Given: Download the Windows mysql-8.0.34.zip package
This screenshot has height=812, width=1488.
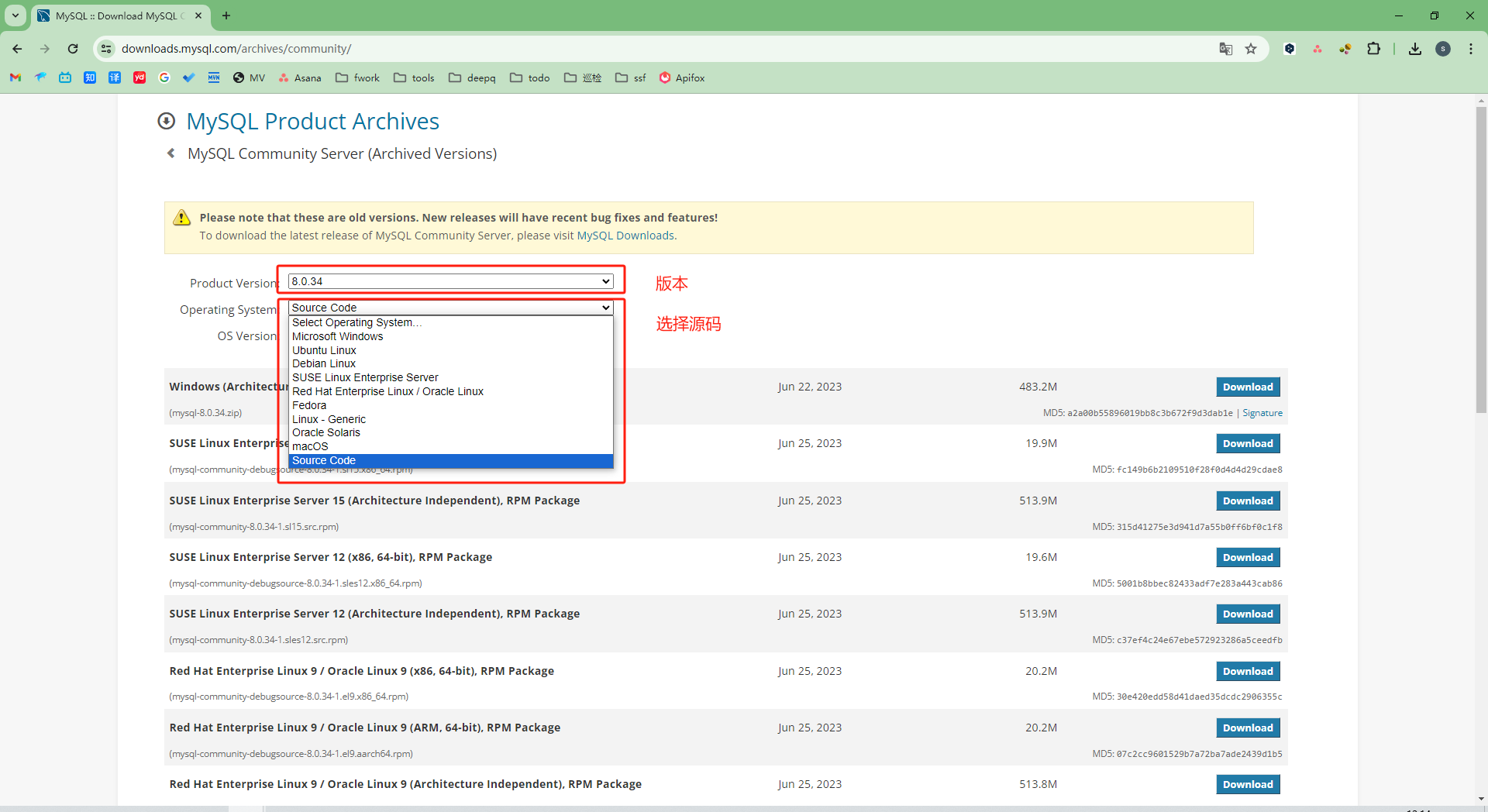Looking at the screenshot, I should [x=1248, y=387].
